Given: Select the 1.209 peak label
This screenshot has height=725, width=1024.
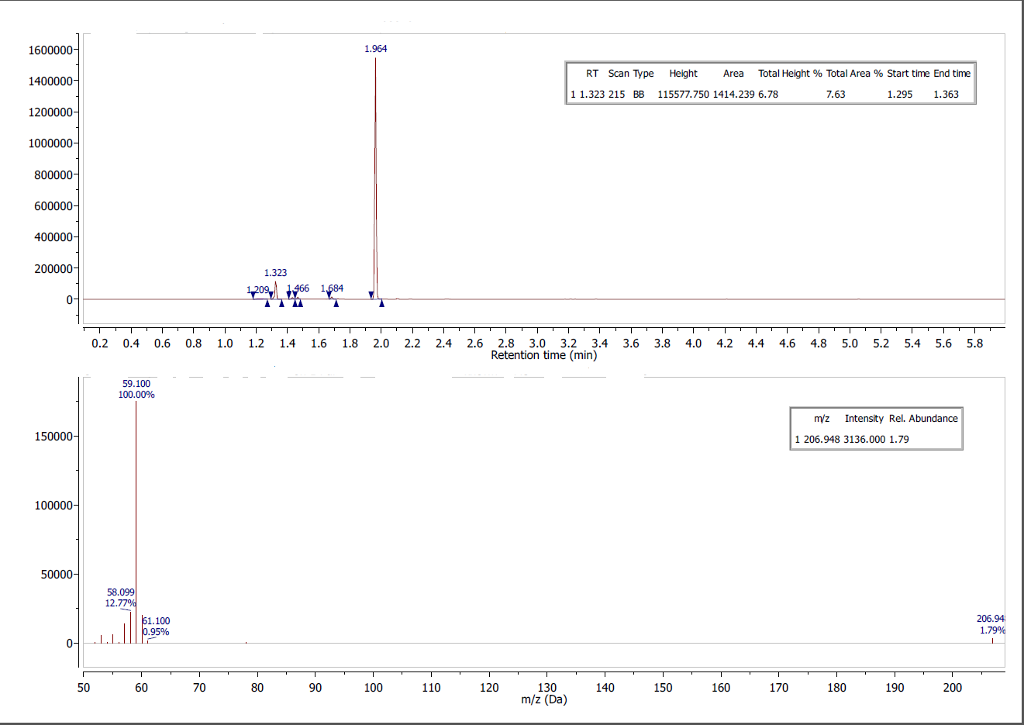Looking at the screenshot, I should (x=258, y=289).
